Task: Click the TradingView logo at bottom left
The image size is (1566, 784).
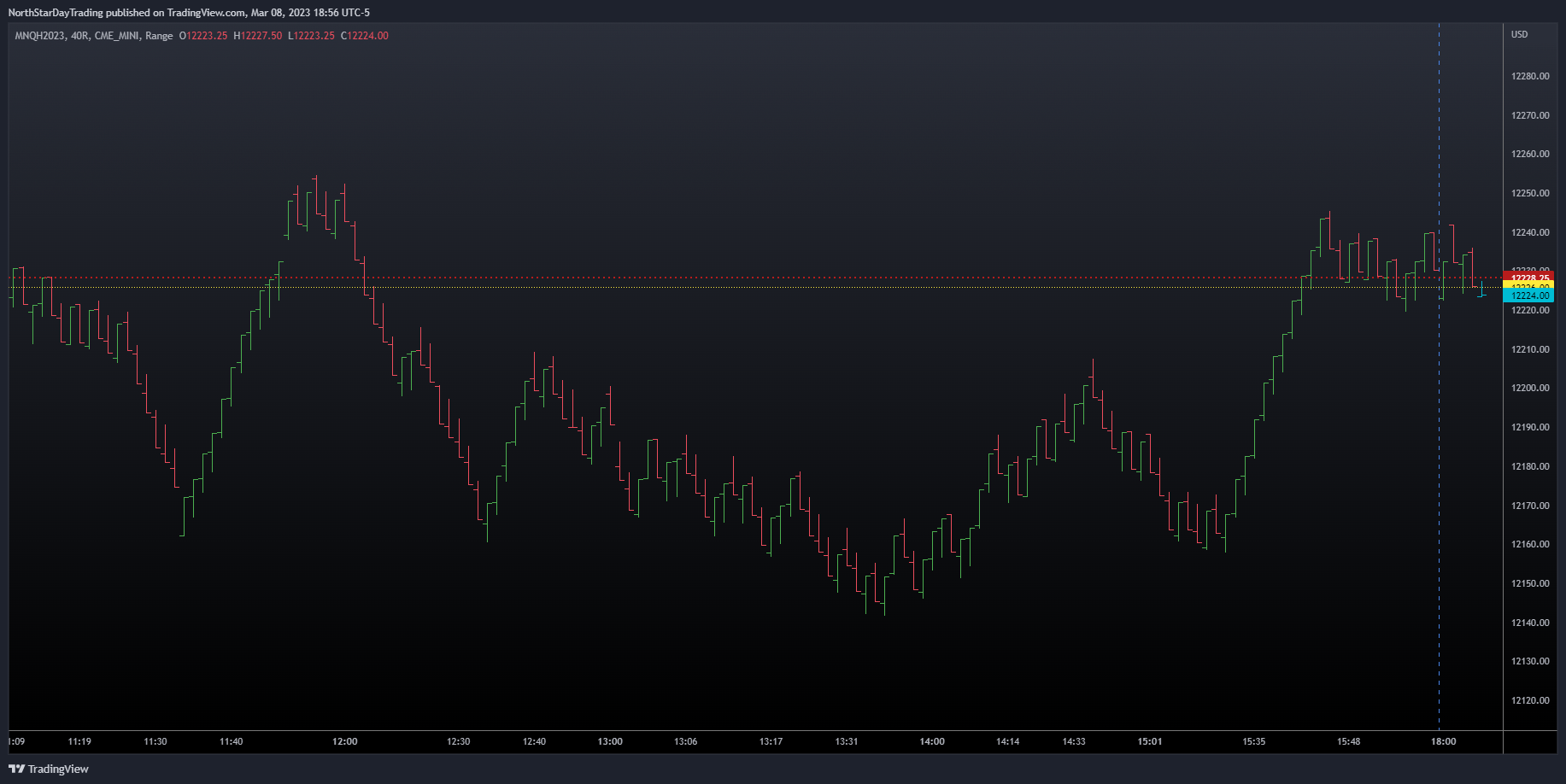Action: [49, 769]
